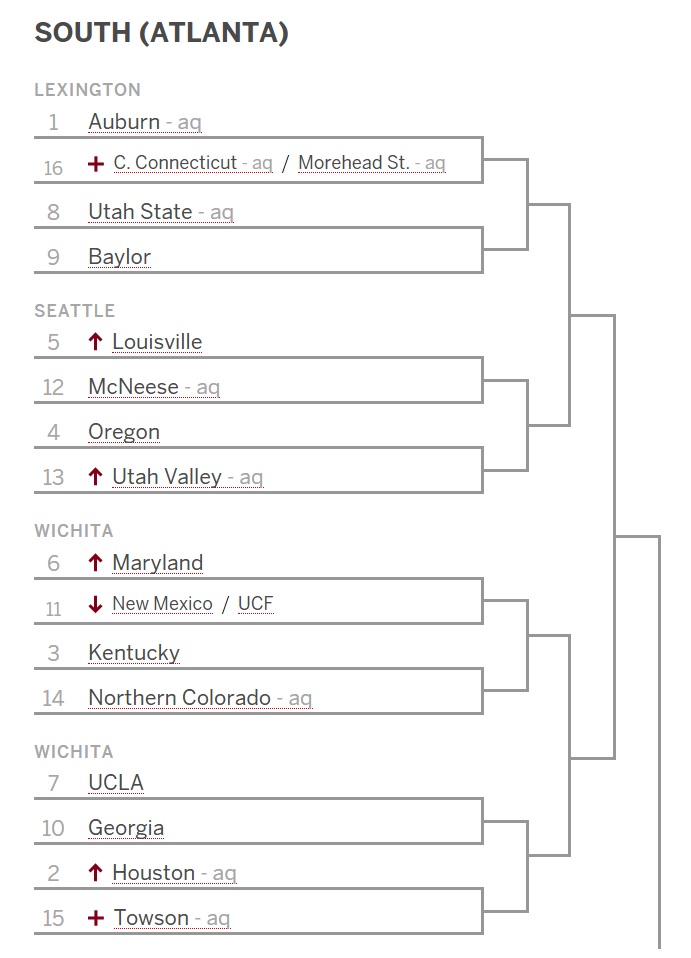Click the down arrow next to New Mexico
The width and height of the screenshot is (691, 958).
96,604
